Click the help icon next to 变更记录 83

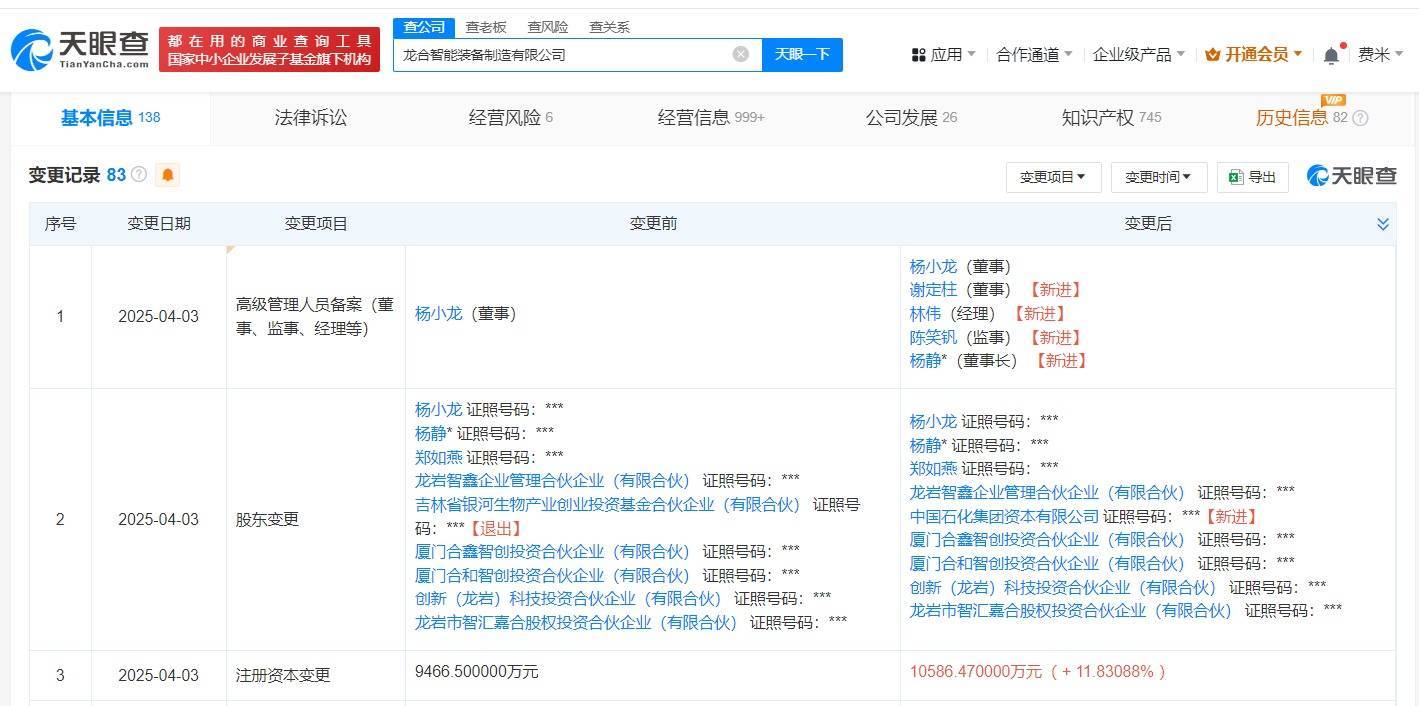tap(139, 175)
